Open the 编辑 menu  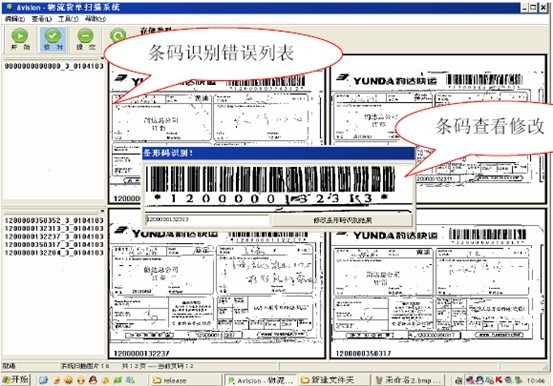[x=15, y=19]
